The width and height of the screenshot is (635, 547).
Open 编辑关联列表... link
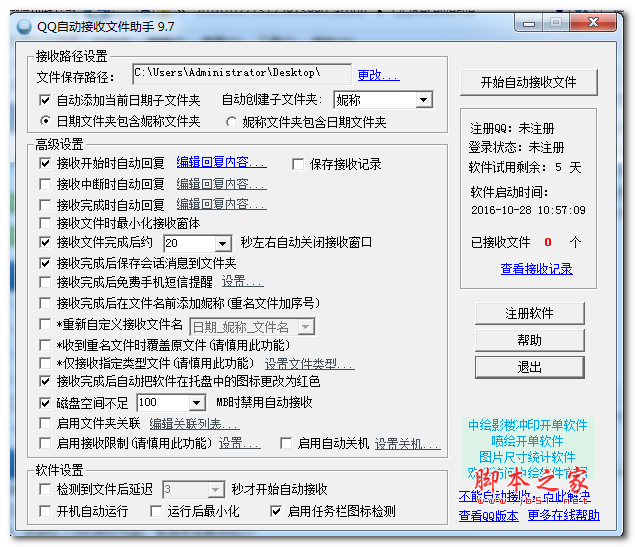[194, 424]
